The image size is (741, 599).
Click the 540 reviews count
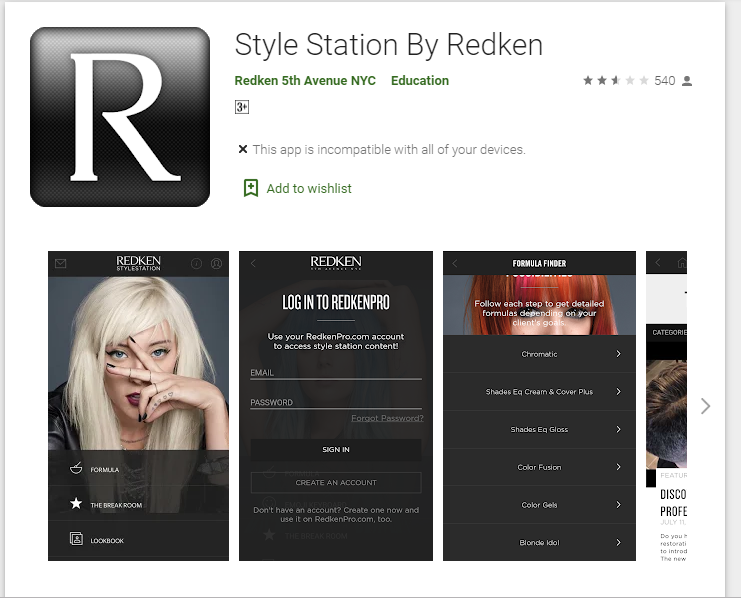click(665, 81)
